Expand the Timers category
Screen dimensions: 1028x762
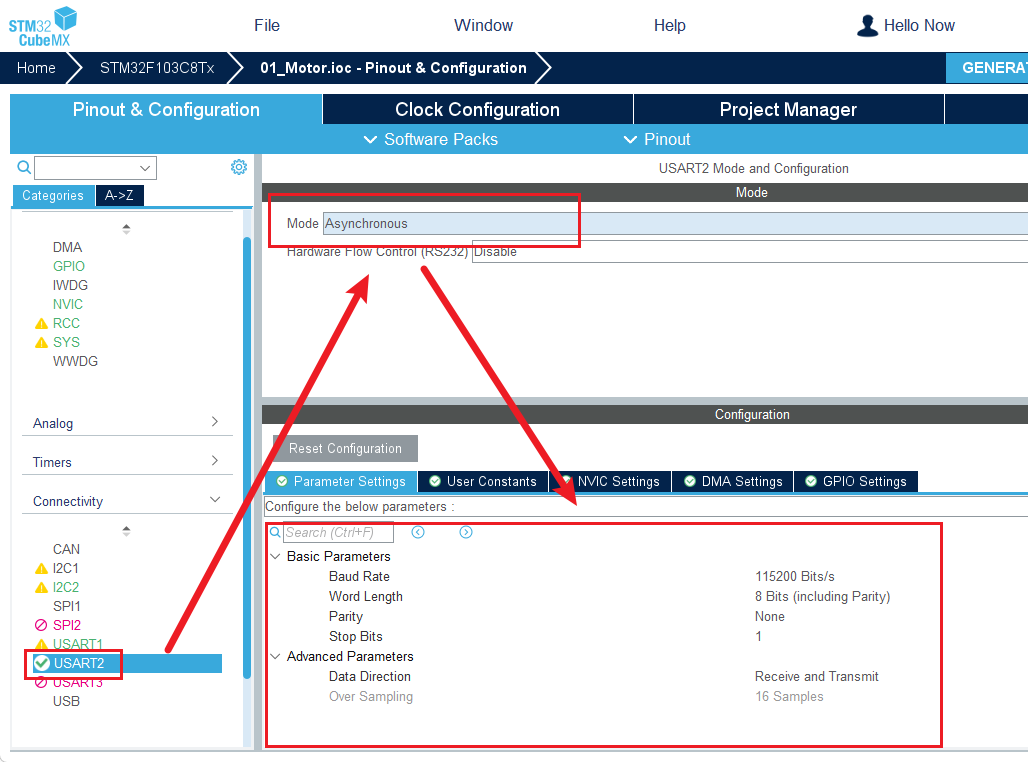pyautogui.click(x=214, y=461)
